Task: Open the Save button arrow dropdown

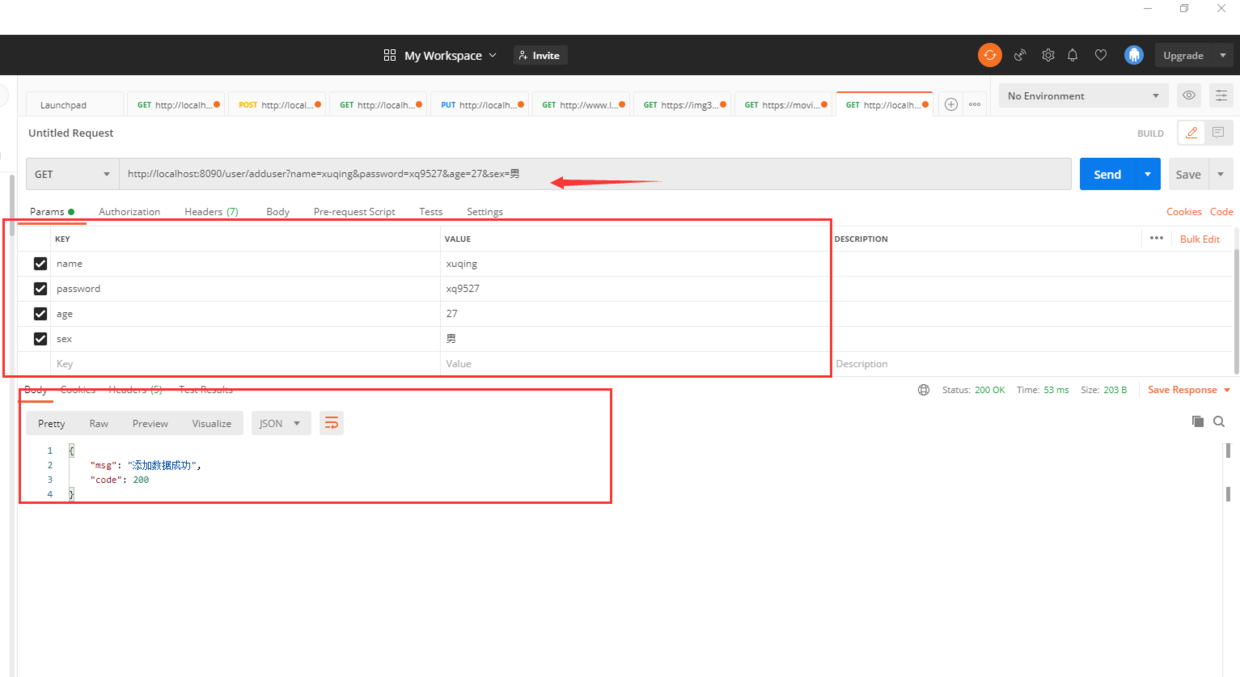Action: [x=1221, y=174]
